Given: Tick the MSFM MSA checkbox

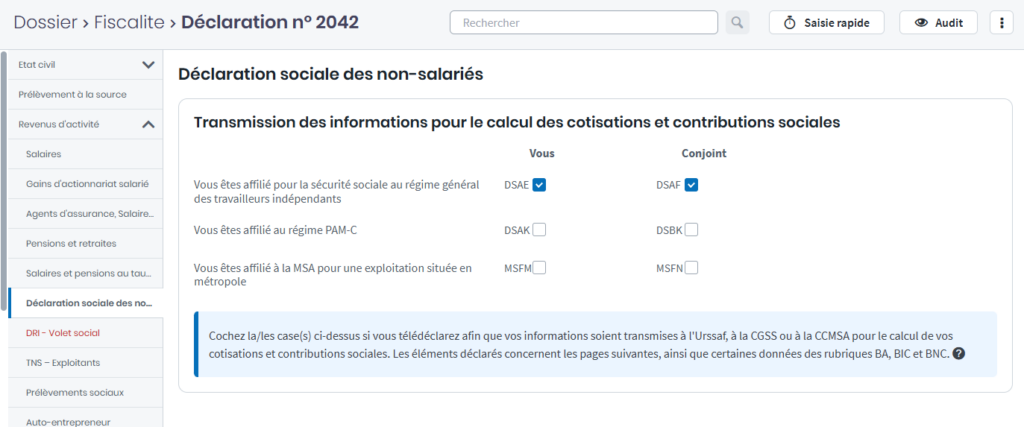Looking at the screenshot, I should pyautogui.click(x=539, y=267).
